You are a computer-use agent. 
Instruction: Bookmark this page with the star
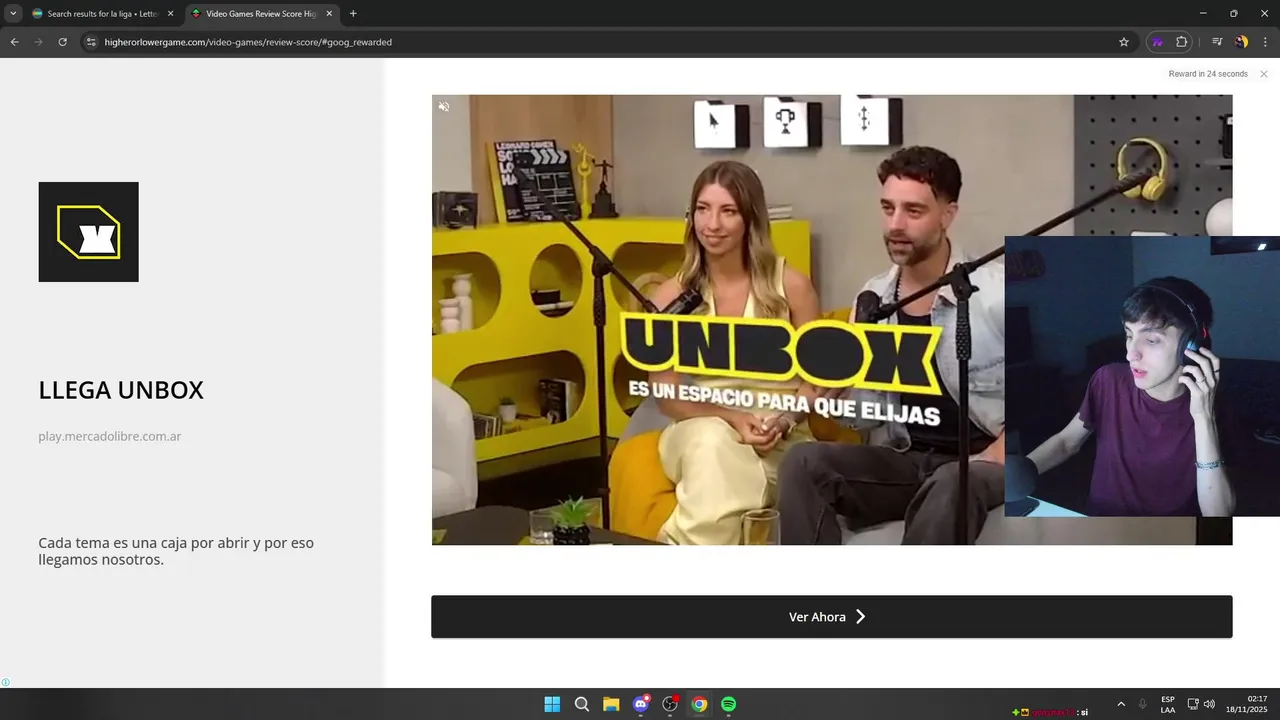(1124, 42)
